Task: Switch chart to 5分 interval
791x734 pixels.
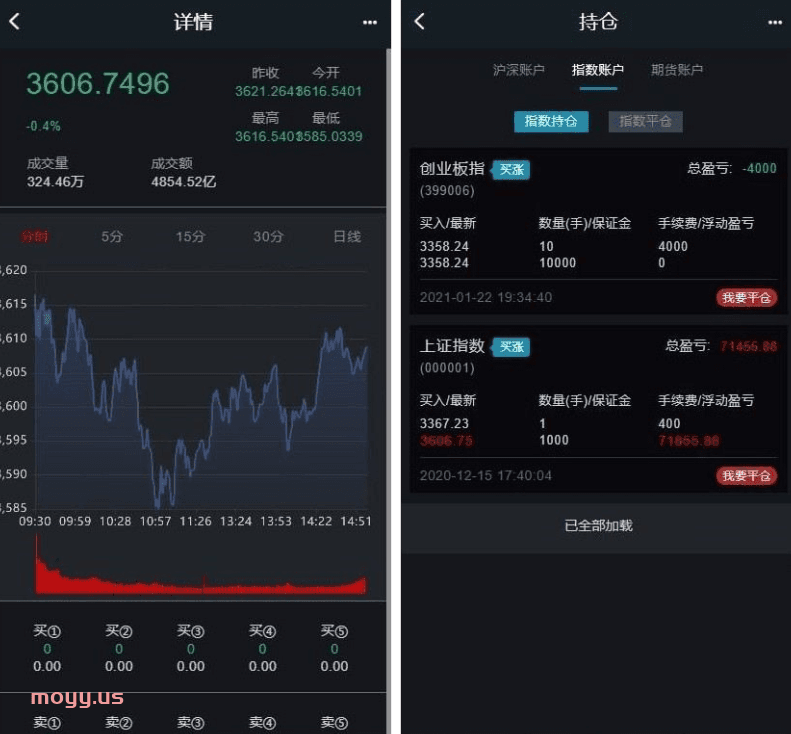Action: [112, 236]
